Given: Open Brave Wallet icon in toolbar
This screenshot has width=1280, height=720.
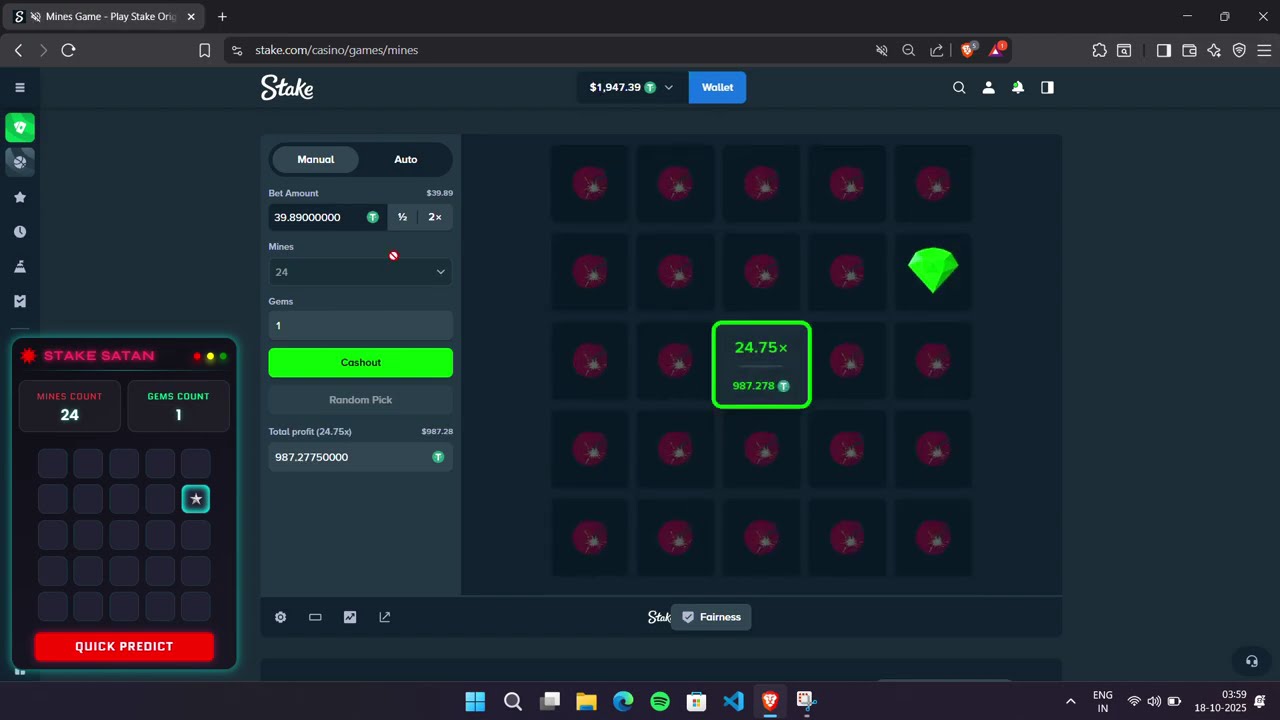Looking at the screenshot, I should click(1189, 50).
